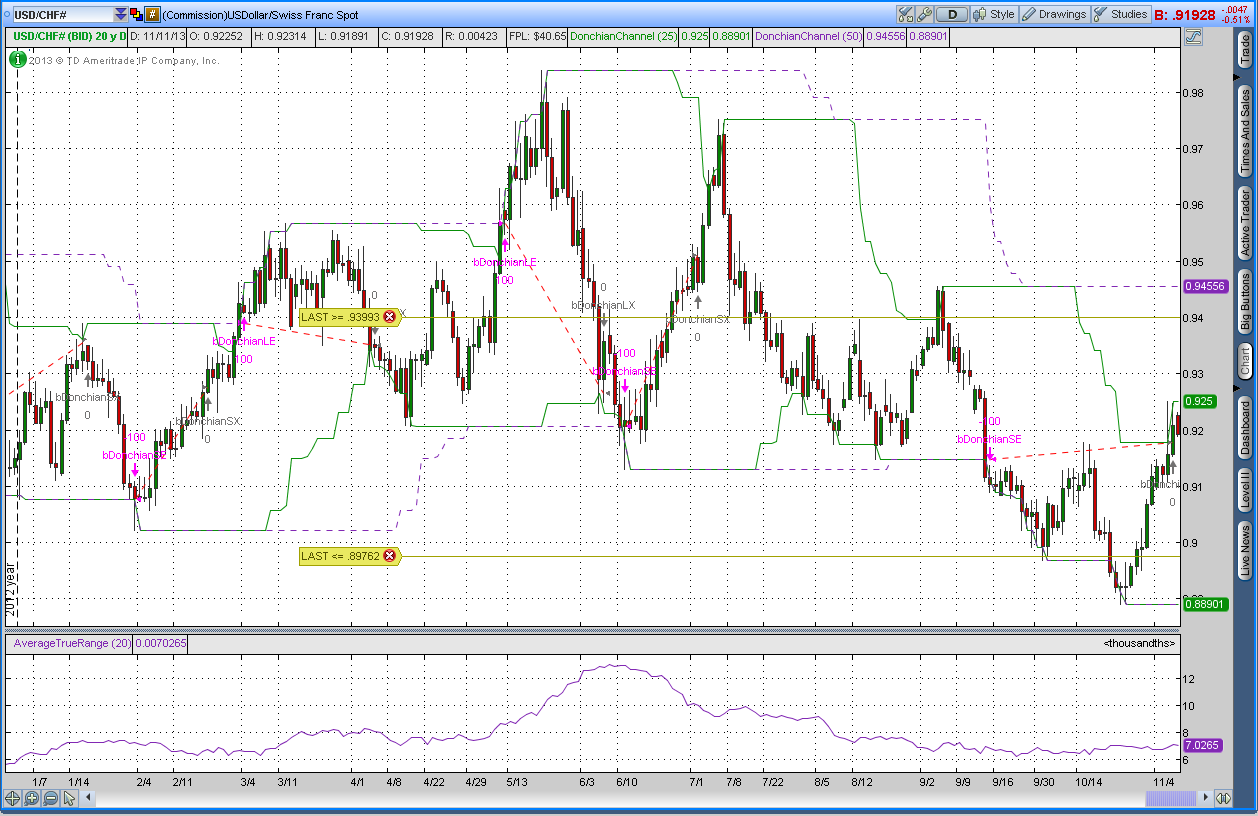Expand the USD/CHF# symbol dropdown arrow

click(121, 15)
